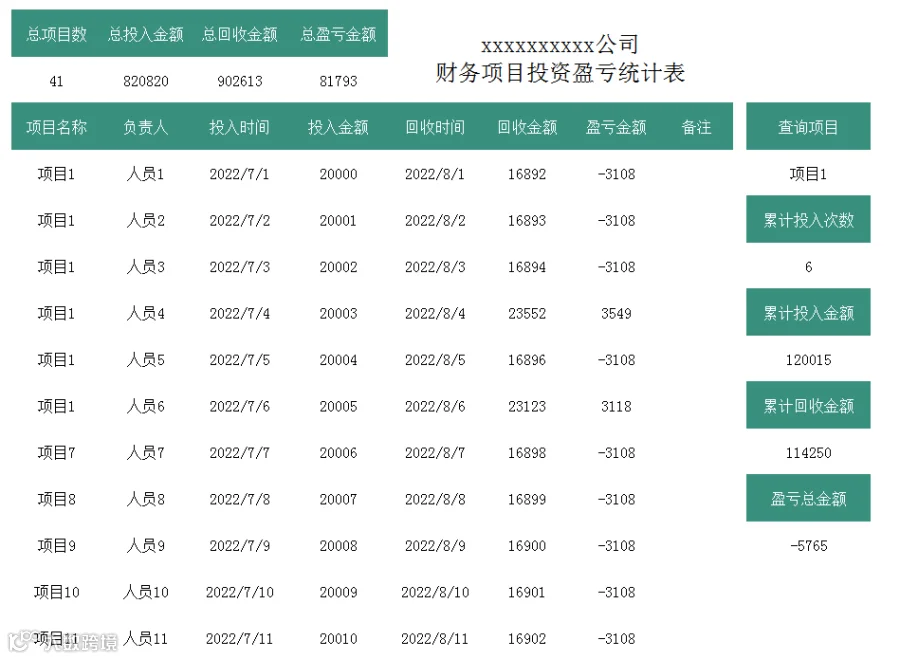Select total invested value 820820

click(x=146, y=81)
